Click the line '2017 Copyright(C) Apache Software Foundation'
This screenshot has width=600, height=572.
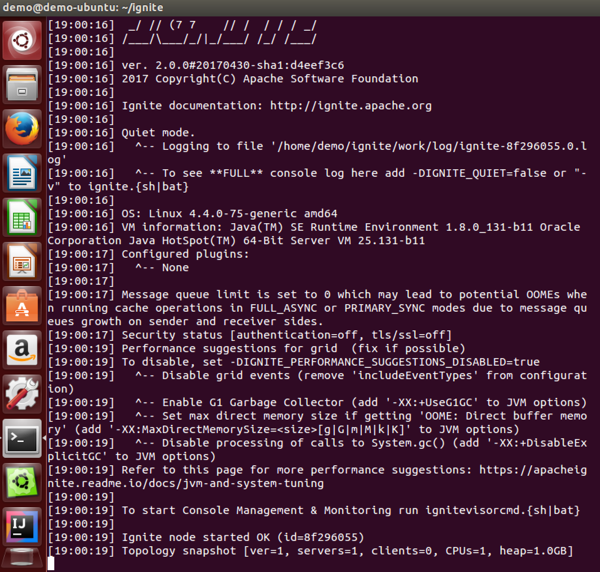click(x=270, y=79)
